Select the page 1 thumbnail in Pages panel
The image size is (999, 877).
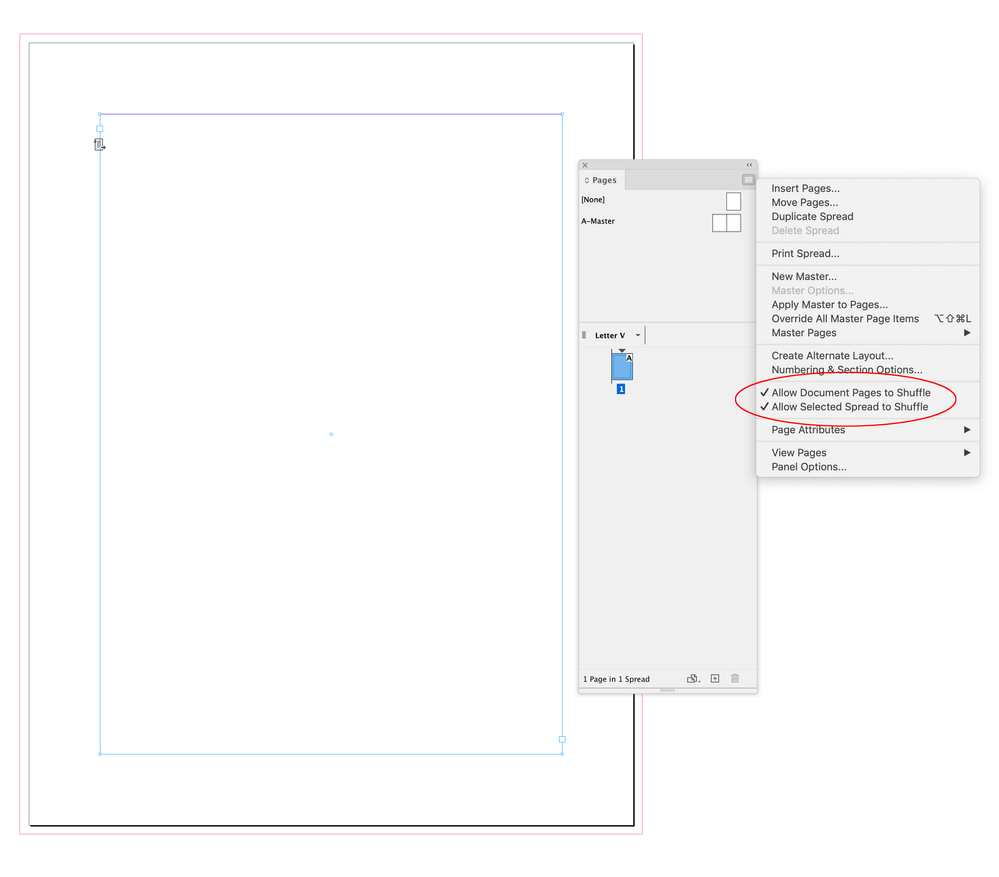pos(621,368)
